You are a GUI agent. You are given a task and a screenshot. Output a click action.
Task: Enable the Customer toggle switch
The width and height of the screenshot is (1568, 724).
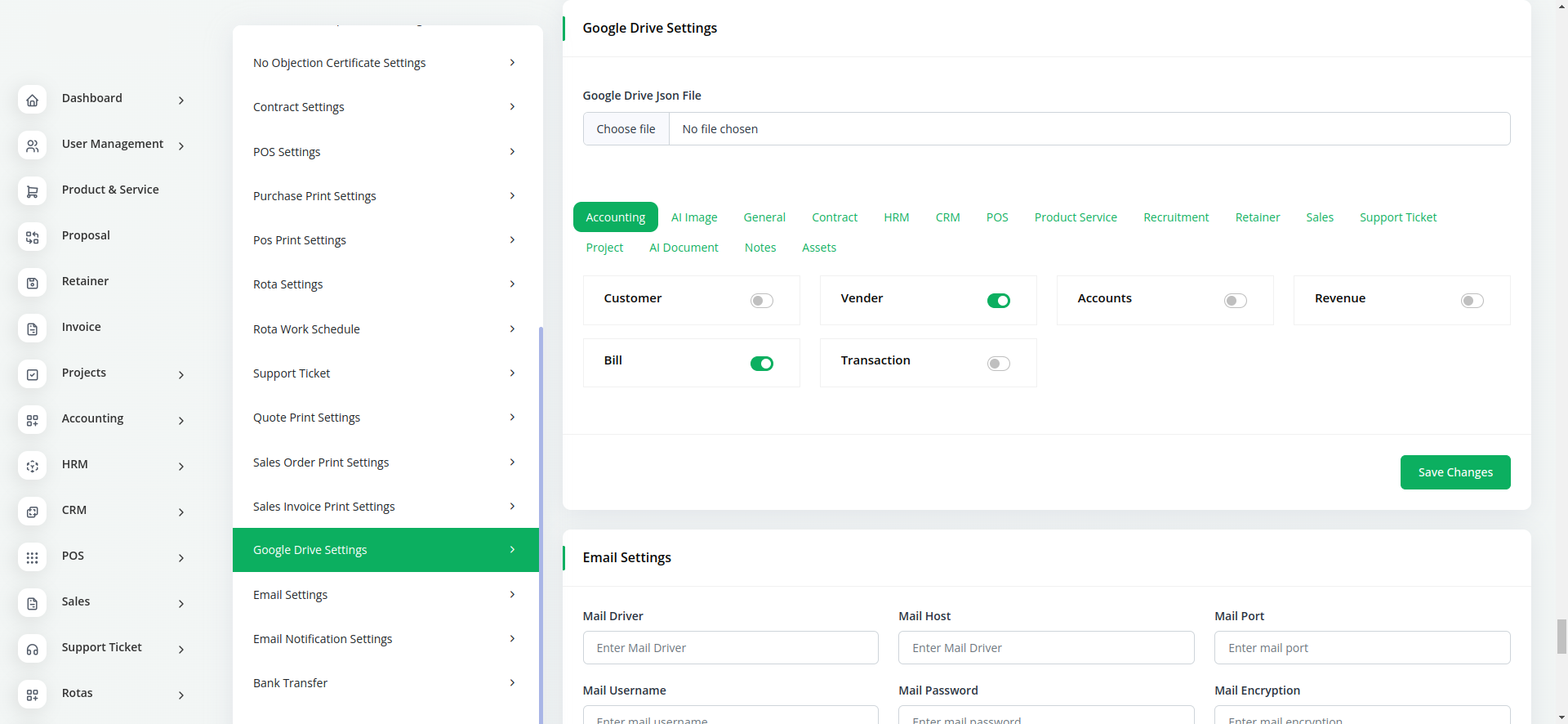[761, 301]
